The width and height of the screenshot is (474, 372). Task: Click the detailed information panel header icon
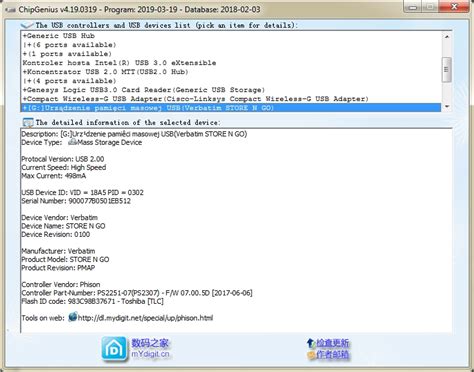(x=28, y=122)
